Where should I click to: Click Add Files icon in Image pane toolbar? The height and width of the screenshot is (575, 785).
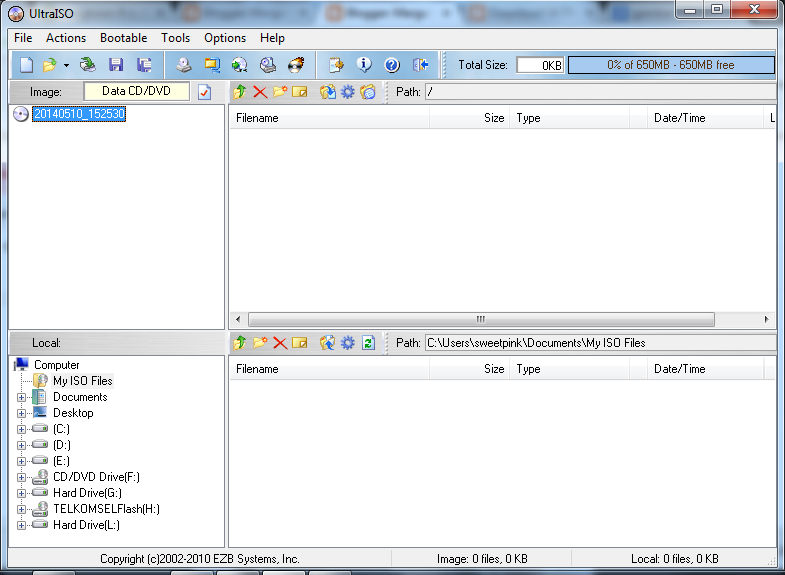(328, 92)
